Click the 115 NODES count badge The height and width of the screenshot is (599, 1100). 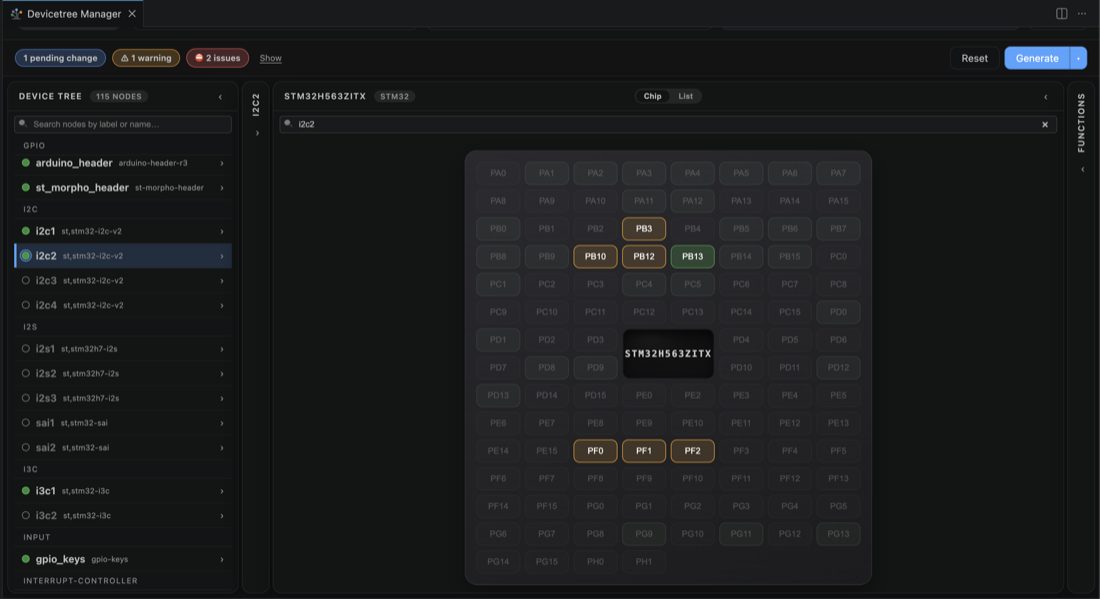(x=119, y=97)
